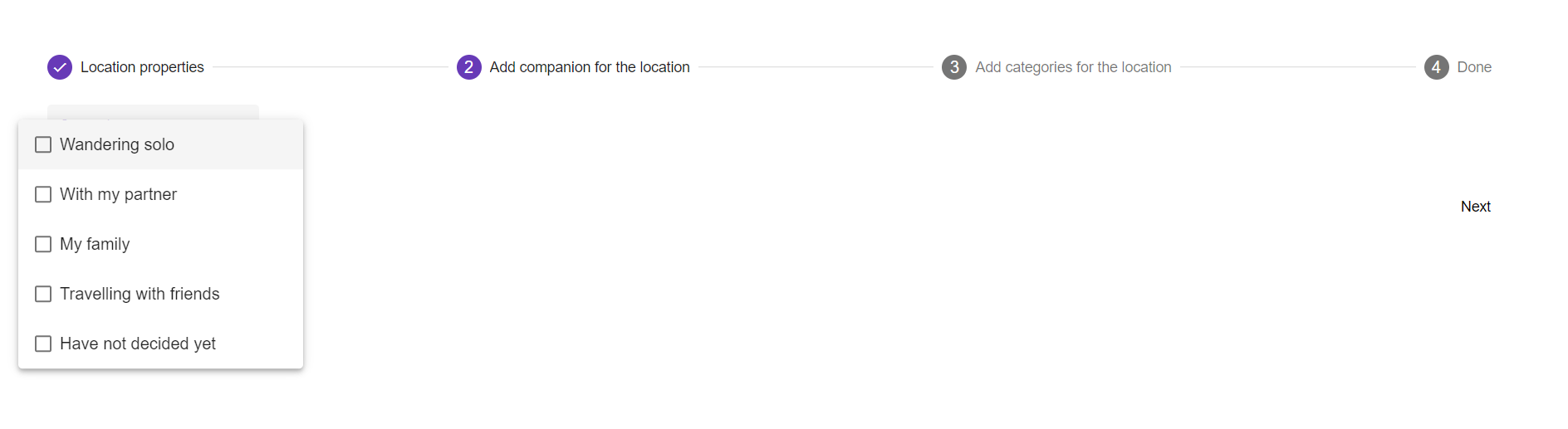Jump to the Done step label
The image size is (1568, 429).
coord(1474,67)
